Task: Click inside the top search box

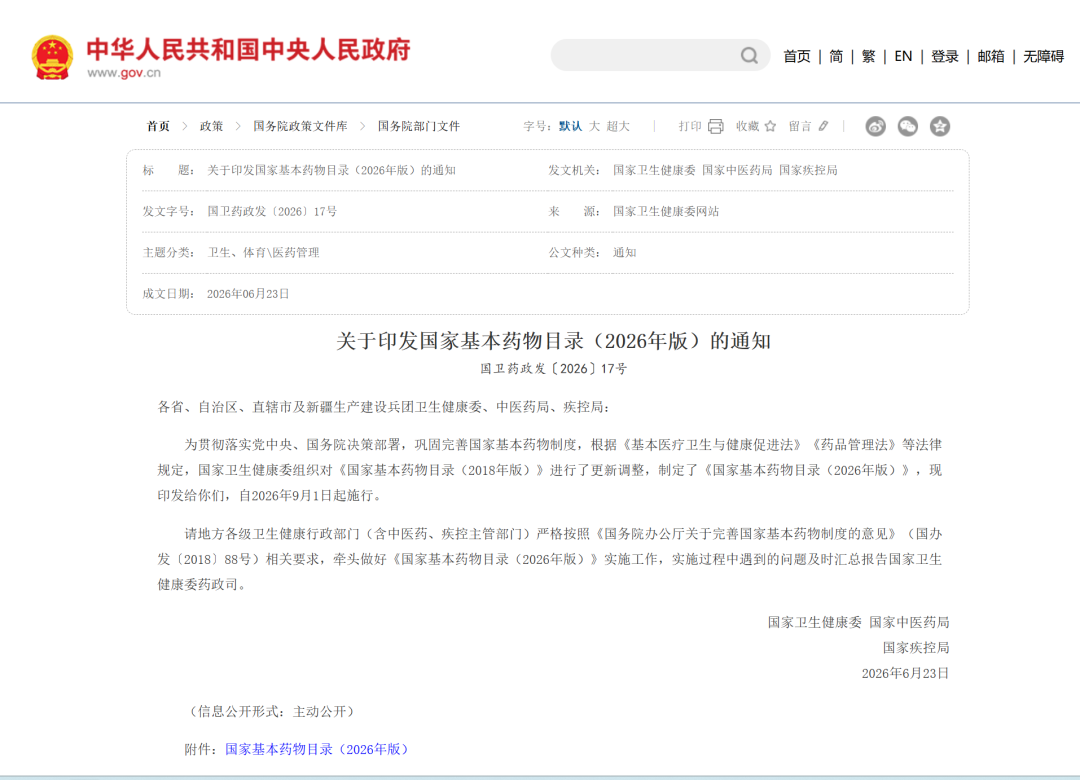Action: pos(645,55)
